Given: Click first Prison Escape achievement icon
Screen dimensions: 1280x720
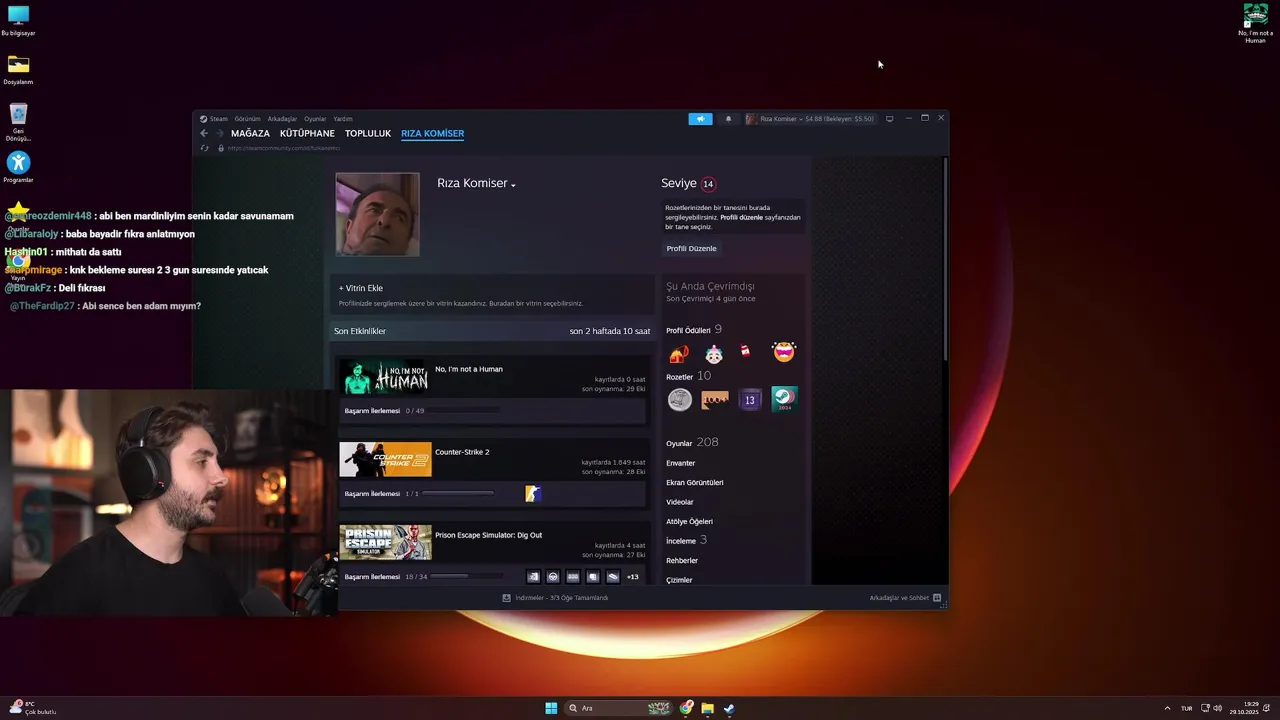Looking at the screenshot, I should point(533,577).
